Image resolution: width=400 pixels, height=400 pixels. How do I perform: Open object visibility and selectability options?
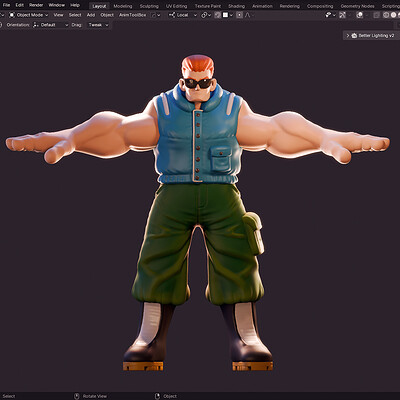point(330,15)
